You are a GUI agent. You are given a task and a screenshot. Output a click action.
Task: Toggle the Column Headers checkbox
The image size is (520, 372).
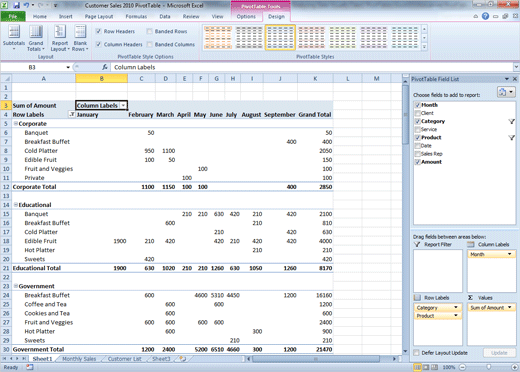[x=98, y=44]
